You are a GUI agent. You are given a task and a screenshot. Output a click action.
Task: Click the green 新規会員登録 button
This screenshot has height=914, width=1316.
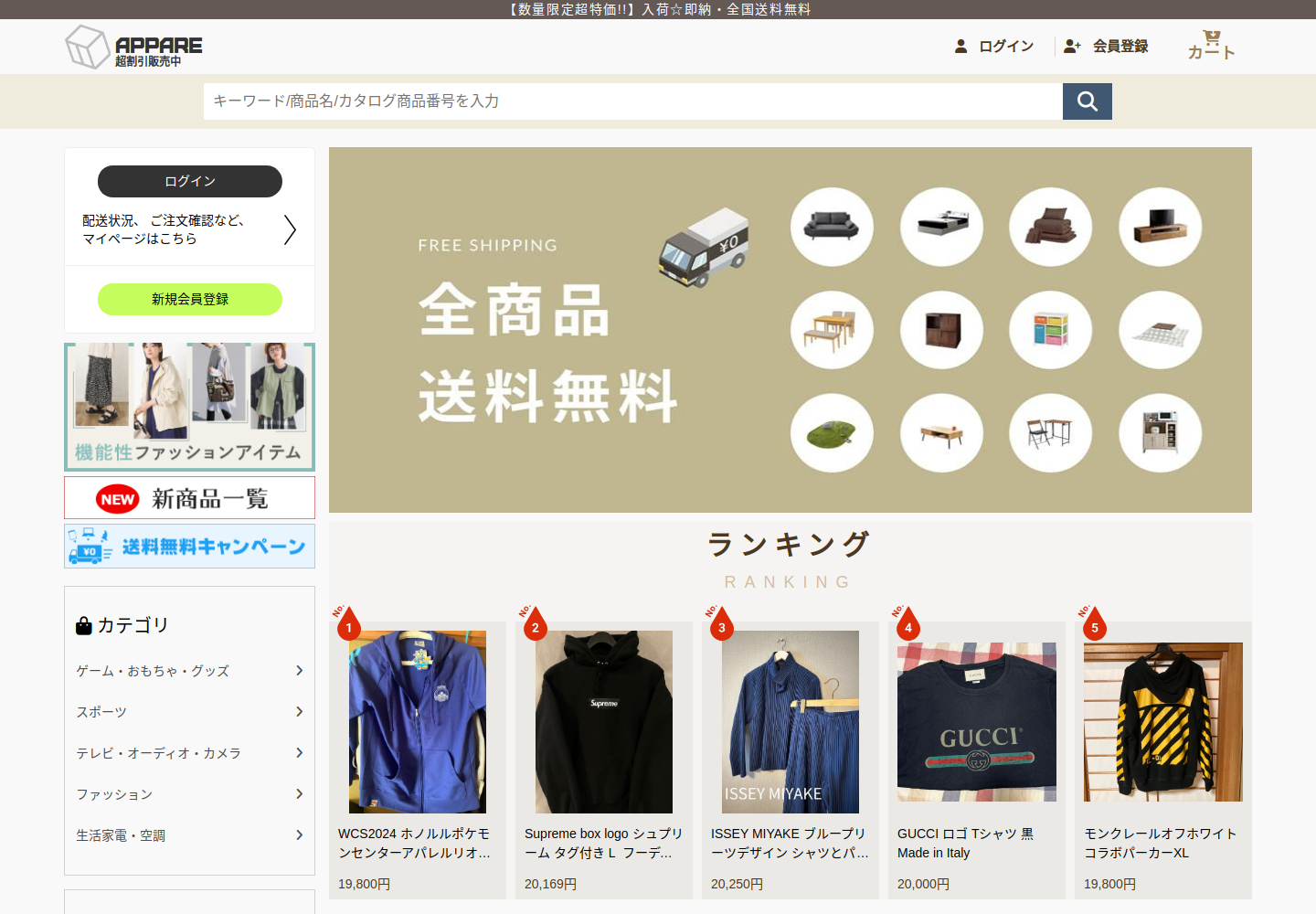click(190, 299)
